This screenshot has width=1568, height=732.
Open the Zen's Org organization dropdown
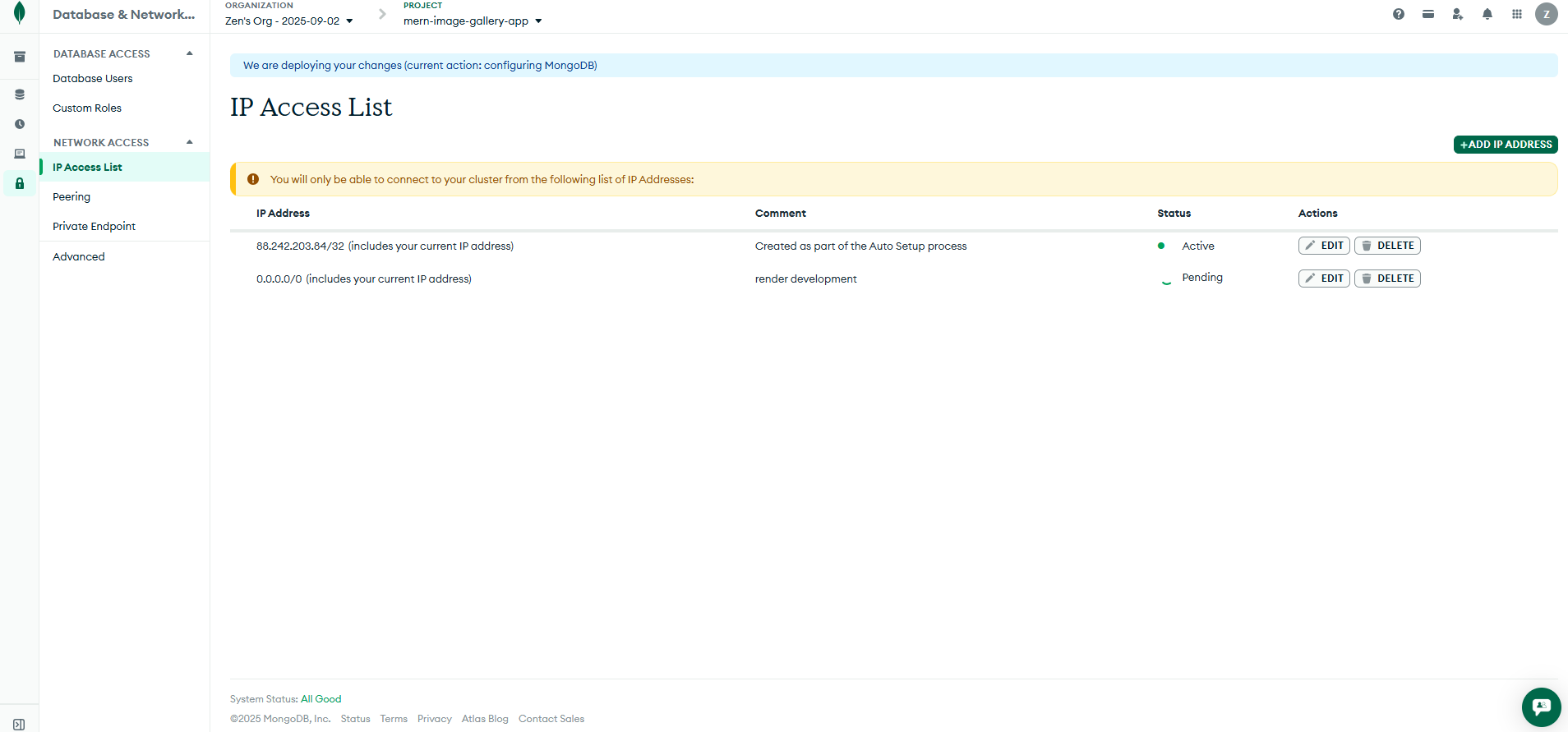[x=288, y=21]
